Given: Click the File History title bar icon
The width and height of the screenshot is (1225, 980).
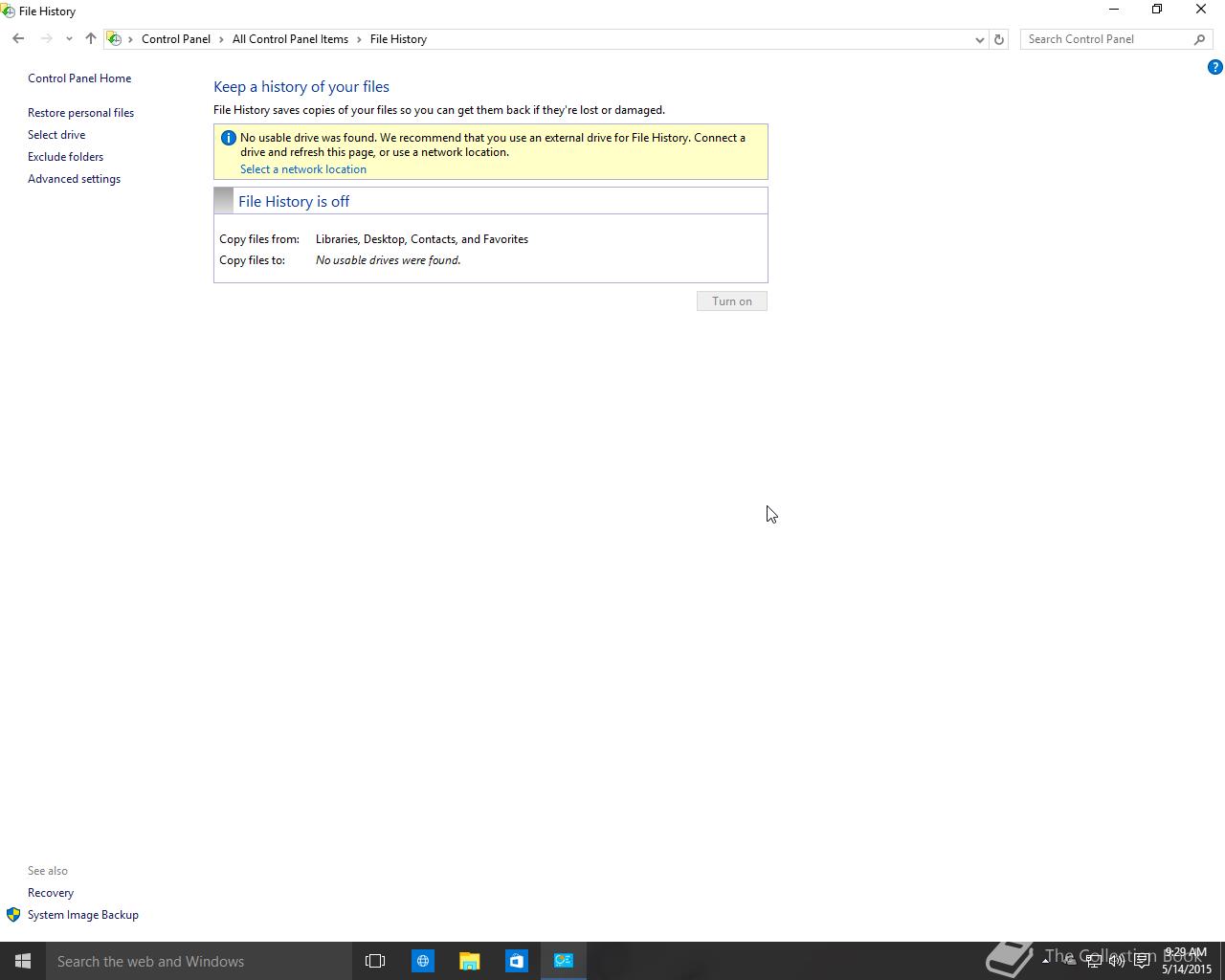Looking at the screenshot, I should [8, 11].
